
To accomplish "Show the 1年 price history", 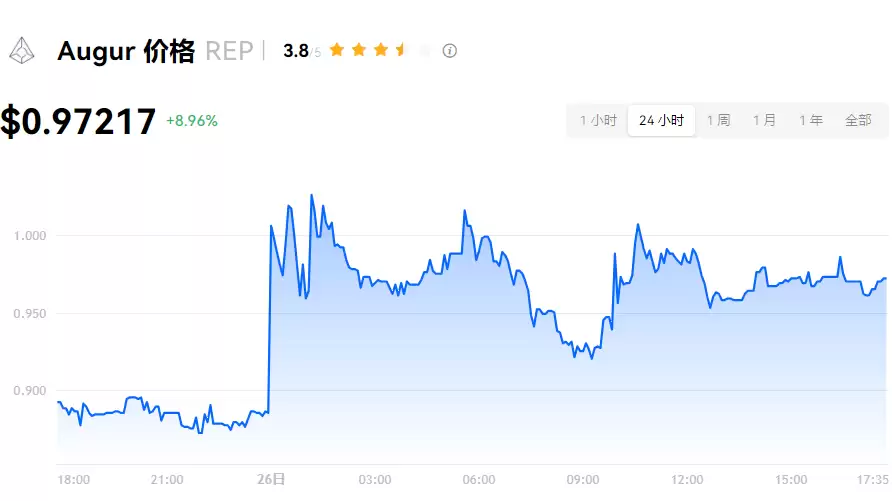I will pyautogui.click(x=810, y=120).
